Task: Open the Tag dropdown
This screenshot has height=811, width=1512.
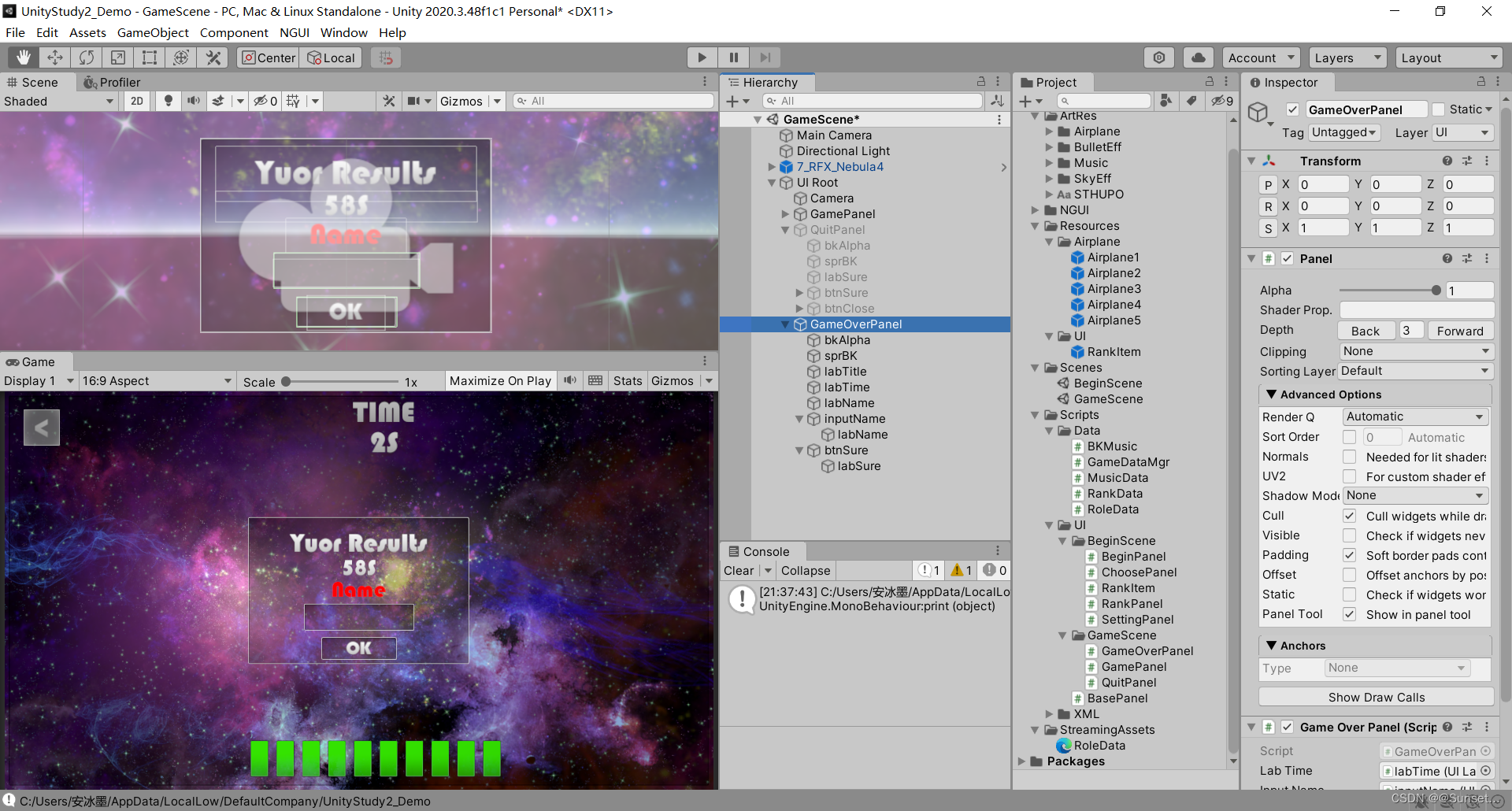Action: [1343, 132]
